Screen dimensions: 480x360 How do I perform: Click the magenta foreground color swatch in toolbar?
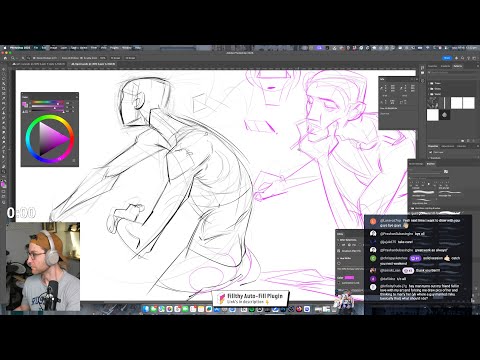tap(3, 183)
